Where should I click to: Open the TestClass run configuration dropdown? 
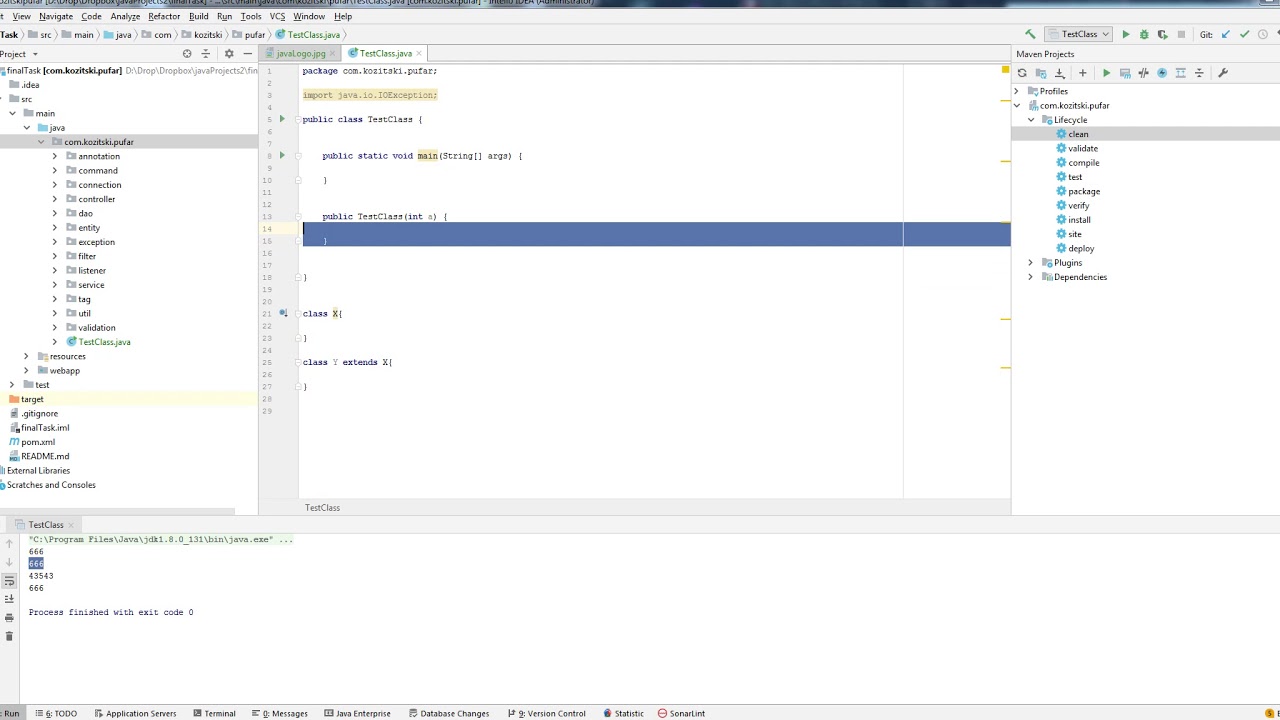(1079, 34)
